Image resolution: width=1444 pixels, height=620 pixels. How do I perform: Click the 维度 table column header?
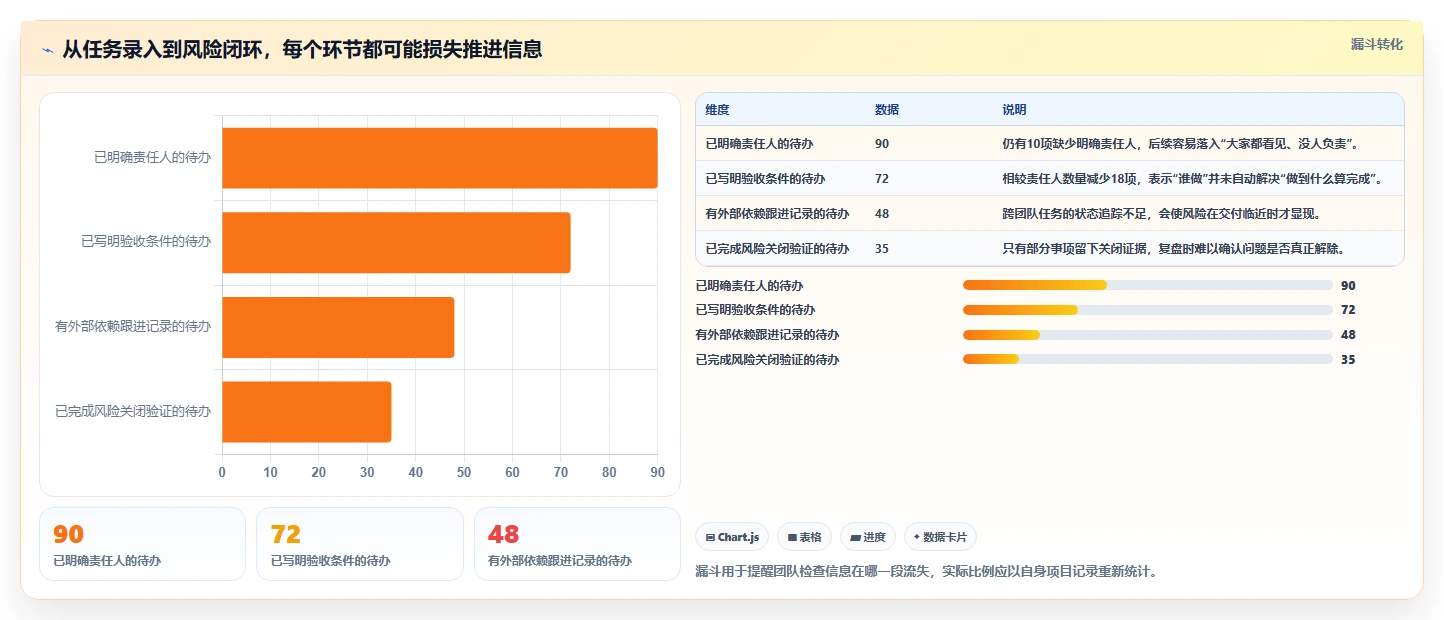717,110
